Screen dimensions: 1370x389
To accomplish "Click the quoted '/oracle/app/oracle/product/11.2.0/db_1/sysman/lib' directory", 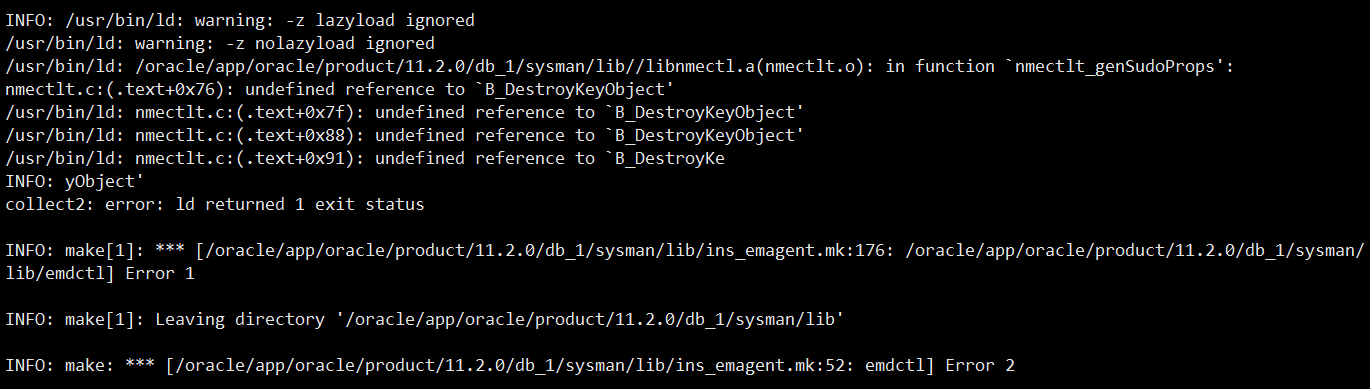I will [590, 319].
